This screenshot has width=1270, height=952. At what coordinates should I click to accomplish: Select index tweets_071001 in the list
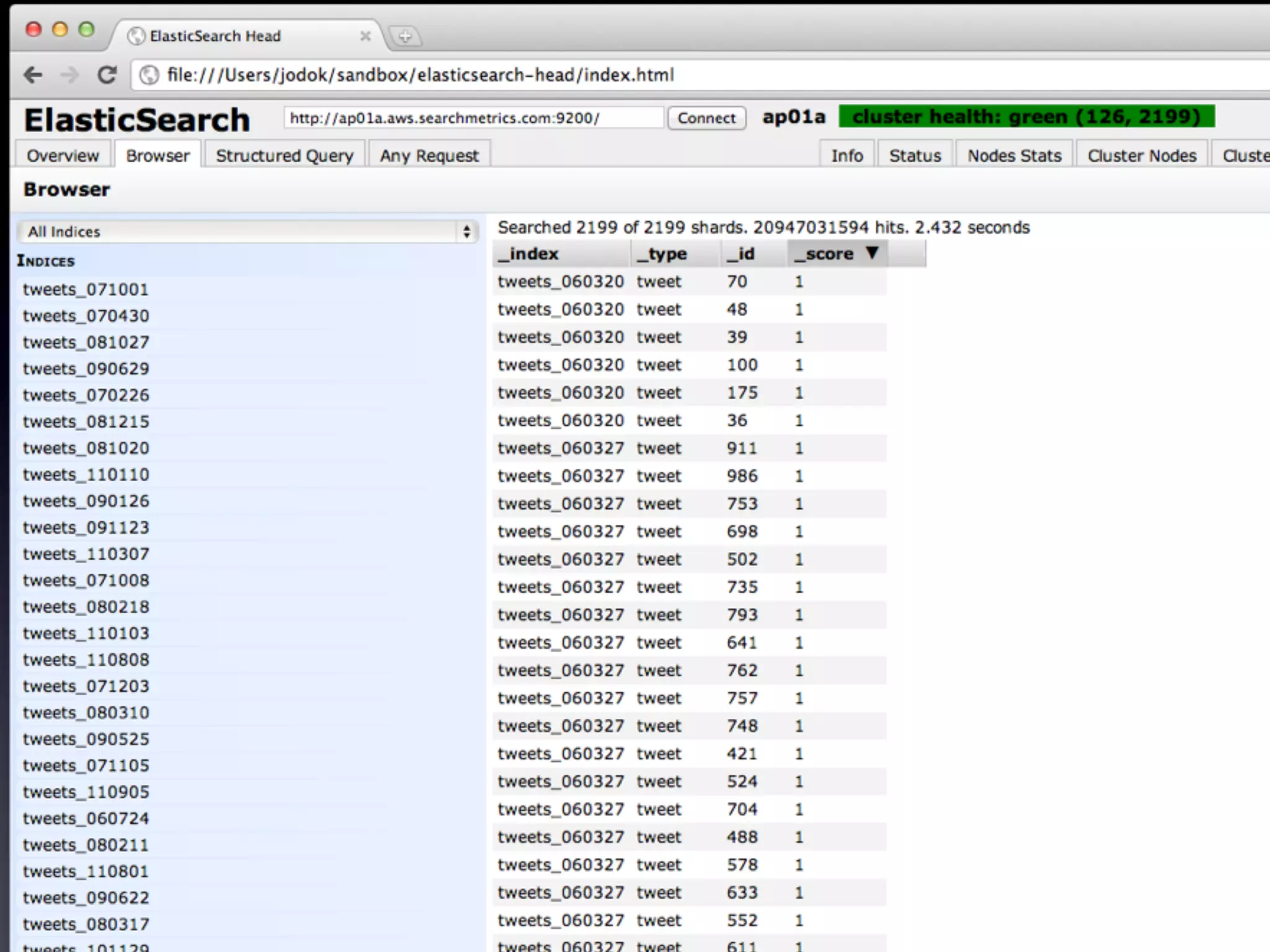(86, 289)
